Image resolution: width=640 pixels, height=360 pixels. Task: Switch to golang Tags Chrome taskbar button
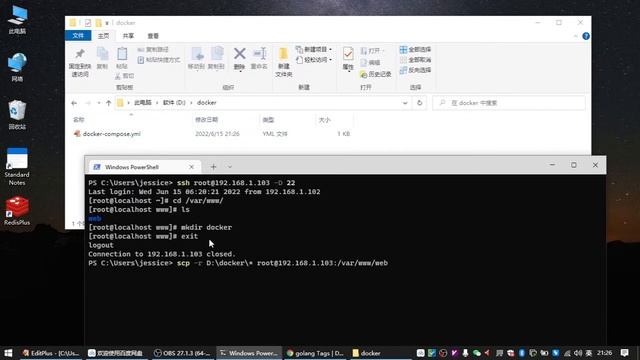(315, 353)
